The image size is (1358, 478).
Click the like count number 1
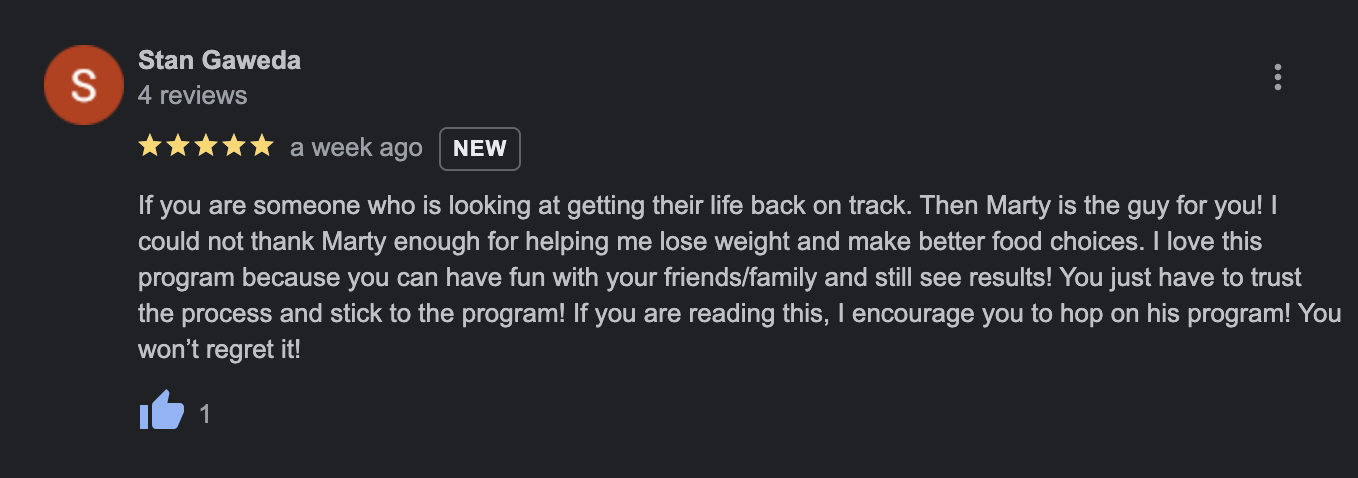coord(205,413)
